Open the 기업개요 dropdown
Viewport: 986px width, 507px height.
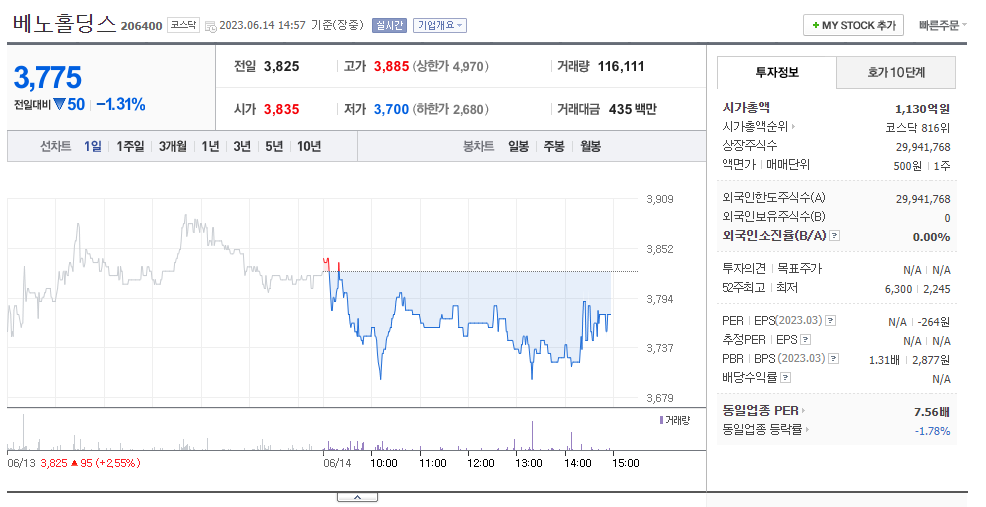[440, 25]
